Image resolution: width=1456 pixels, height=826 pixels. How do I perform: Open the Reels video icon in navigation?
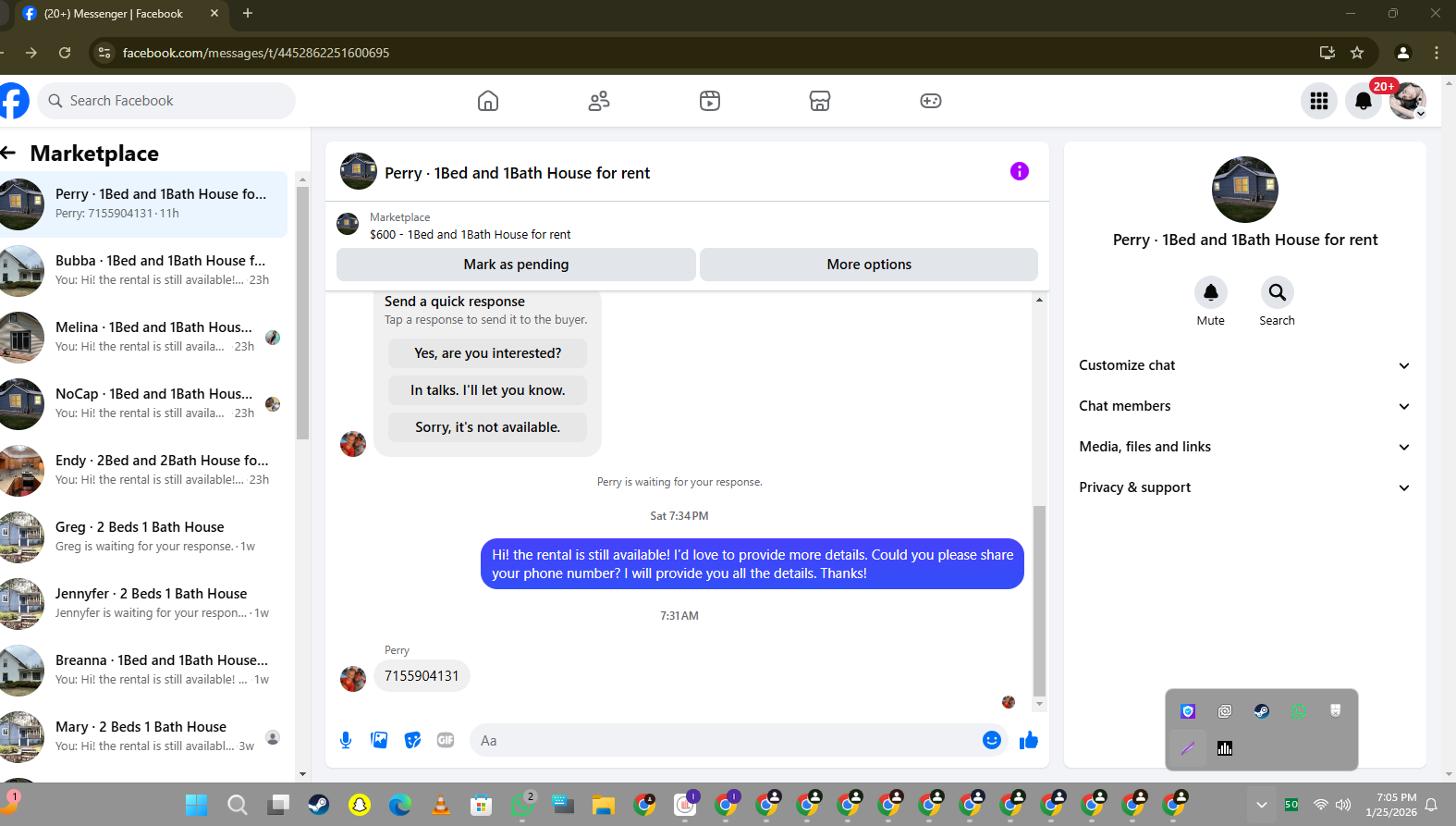tap(710, 101)
